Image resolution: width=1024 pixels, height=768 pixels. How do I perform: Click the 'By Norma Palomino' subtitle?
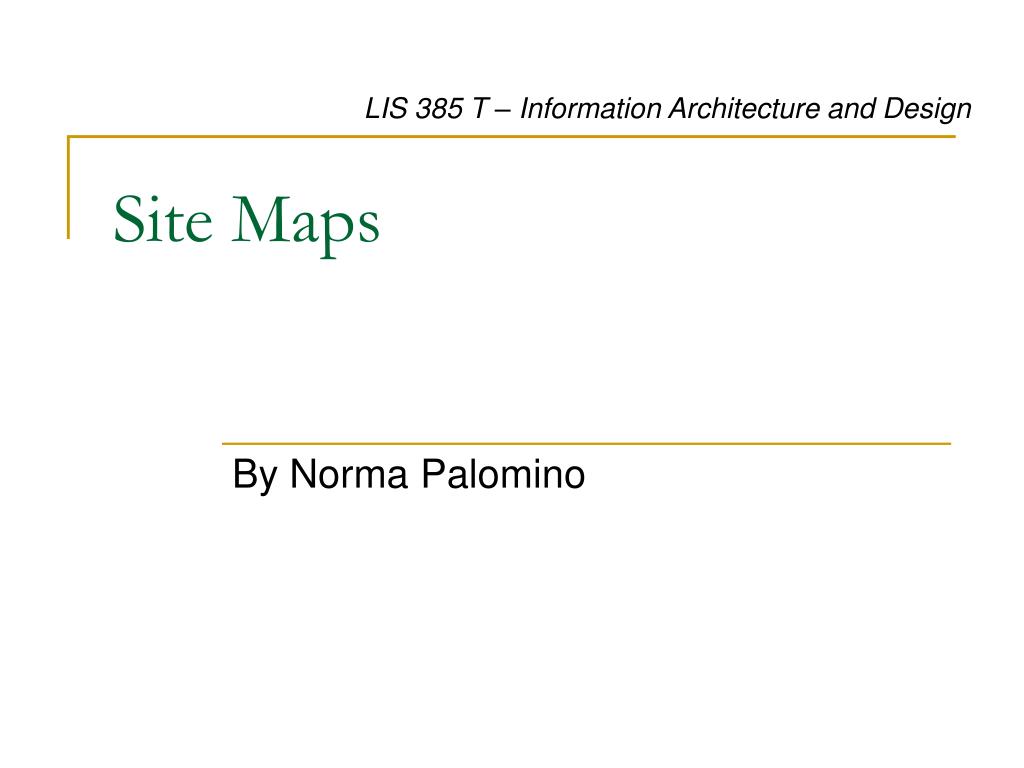click(x=408, y=474)
